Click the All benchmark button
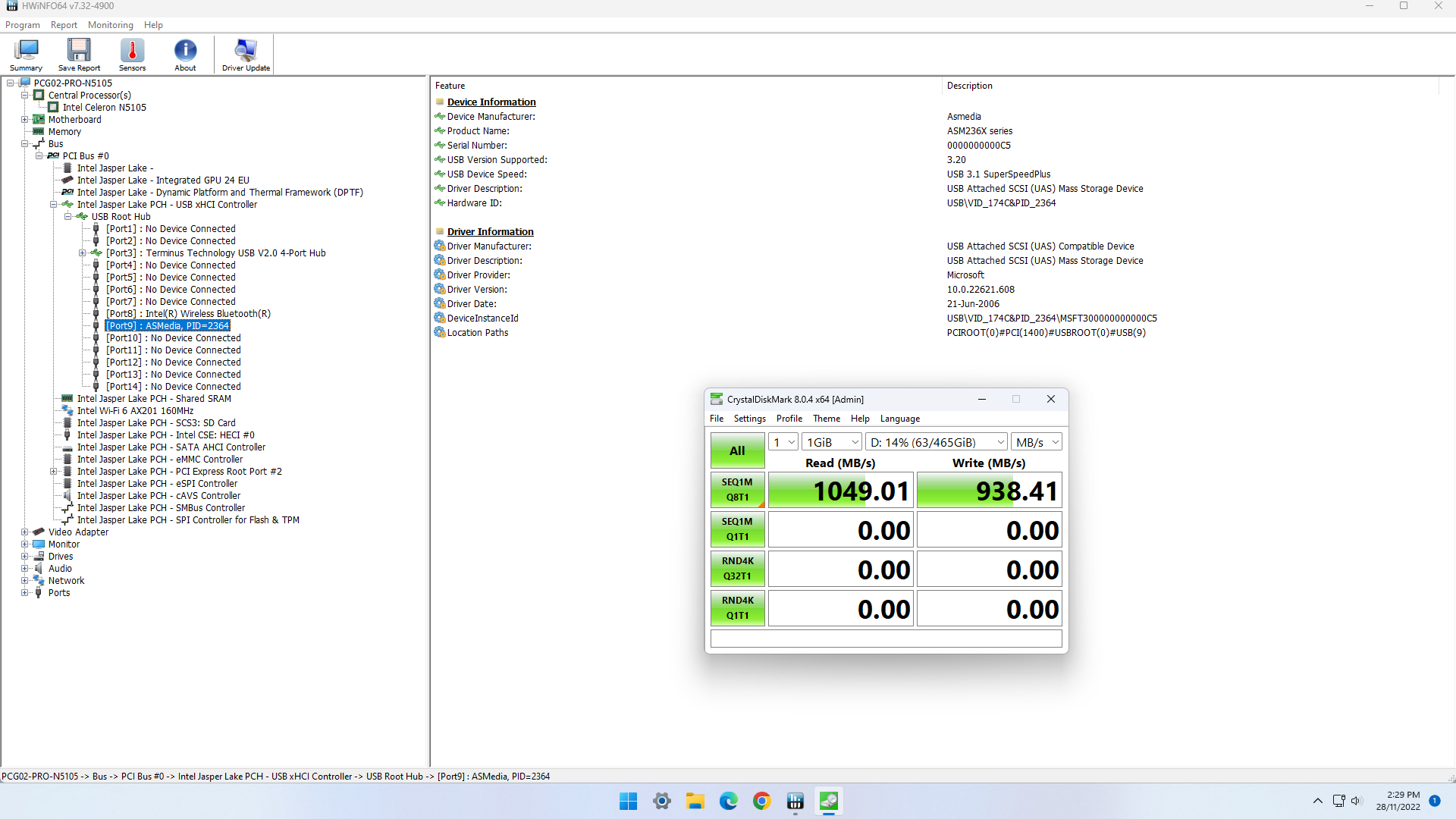 [737, 450]
